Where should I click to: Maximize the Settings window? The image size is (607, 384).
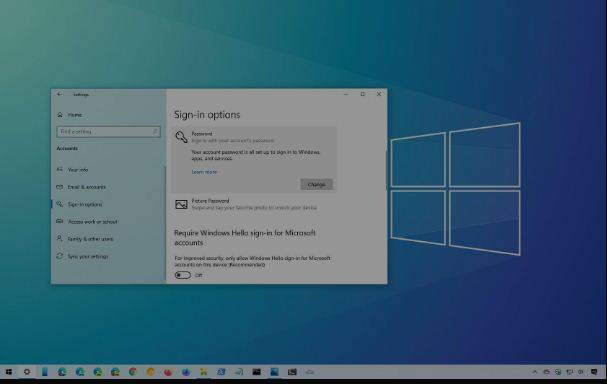click(x=363, y=94)
